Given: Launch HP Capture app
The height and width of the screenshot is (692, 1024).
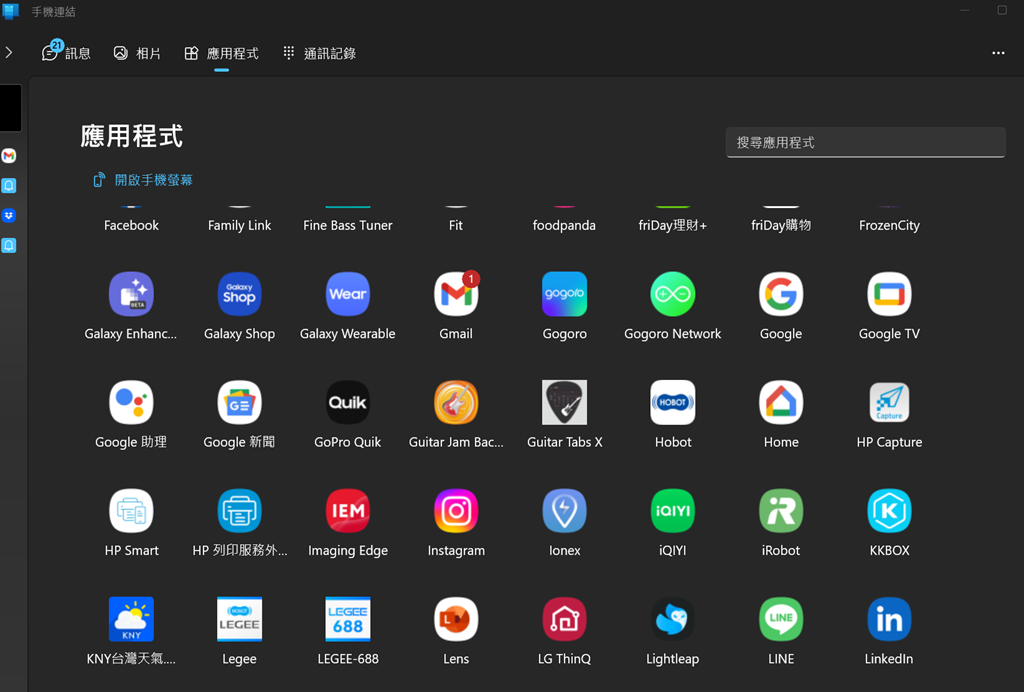Looking at the screenshot, I should [889, 403].
